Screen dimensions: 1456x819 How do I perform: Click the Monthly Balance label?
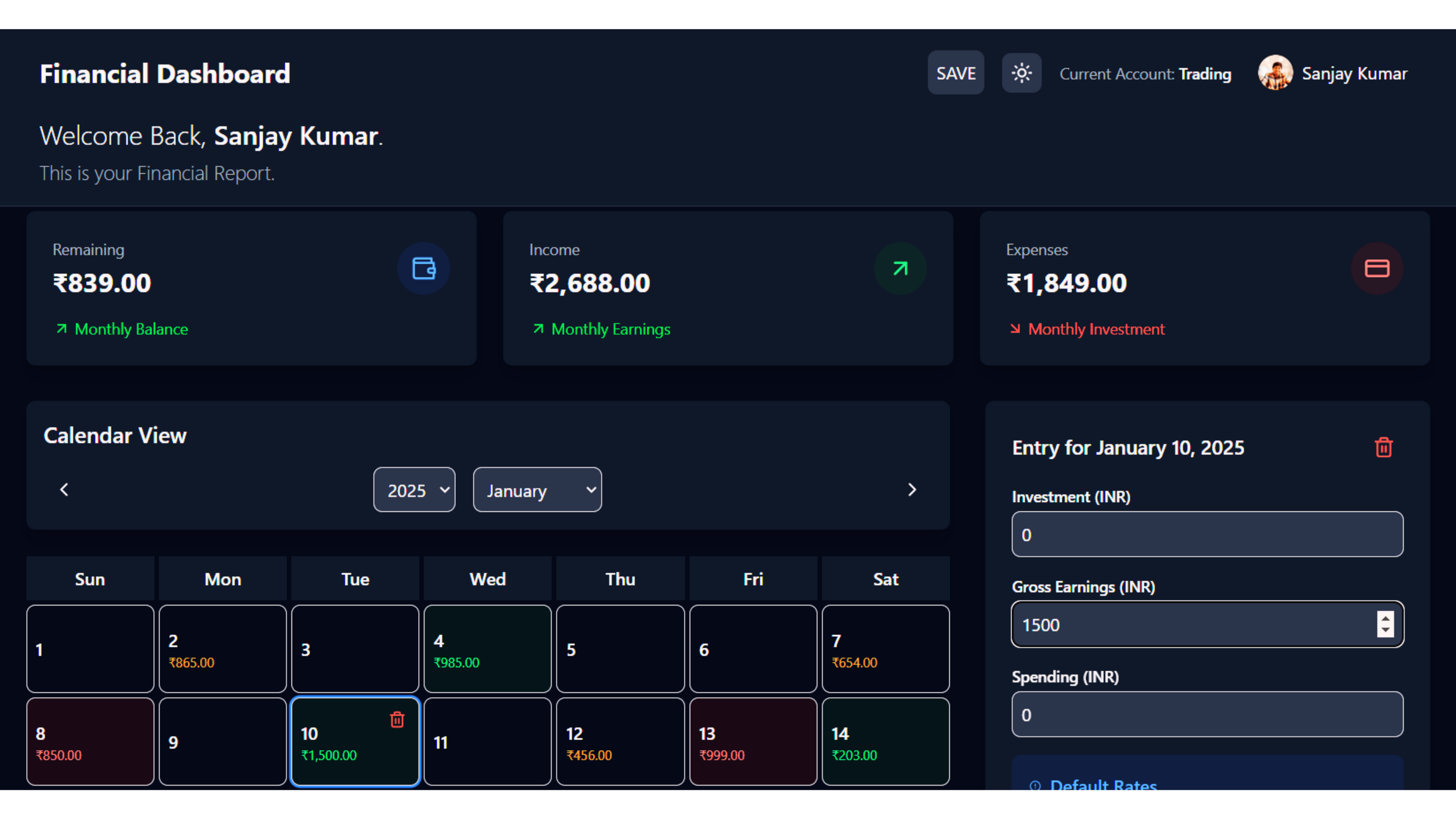[x=131, y=329]
